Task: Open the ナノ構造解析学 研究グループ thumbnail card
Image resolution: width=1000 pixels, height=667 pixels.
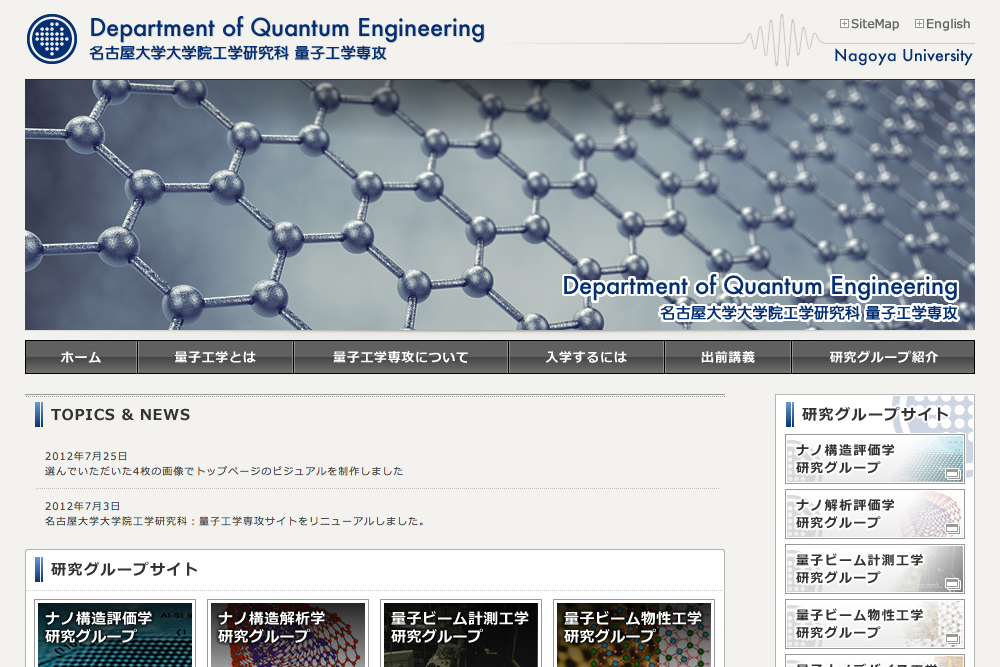Action: click(x=288, y=634)
